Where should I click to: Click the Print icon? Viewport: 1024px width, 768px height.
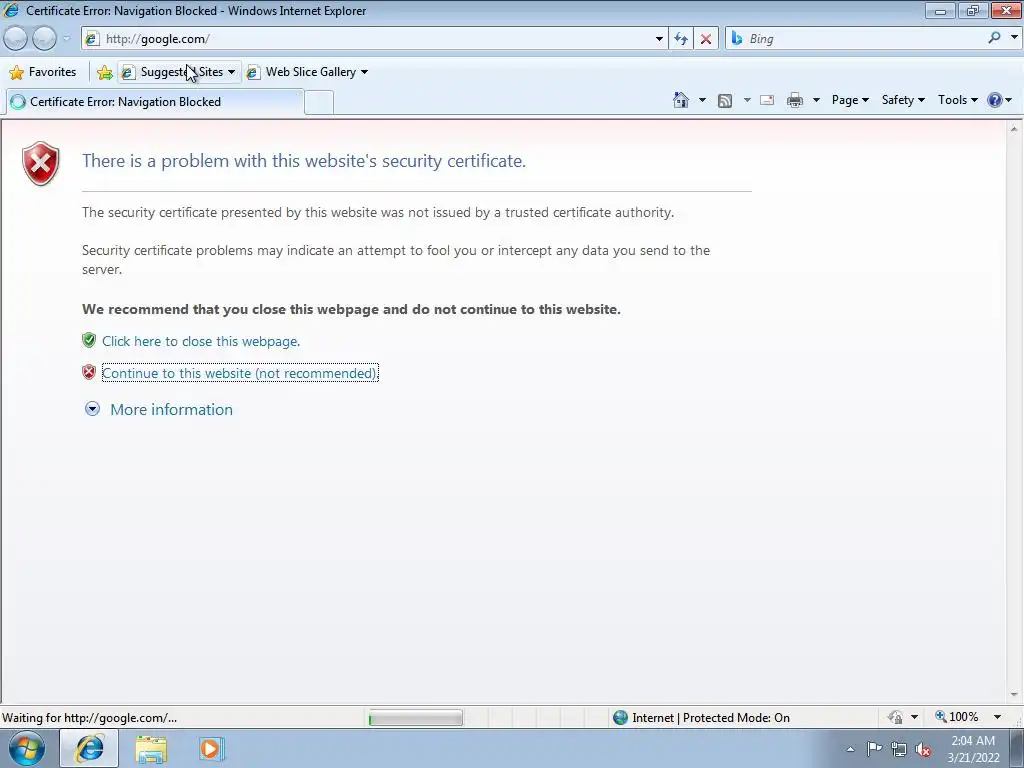(795, 101)
